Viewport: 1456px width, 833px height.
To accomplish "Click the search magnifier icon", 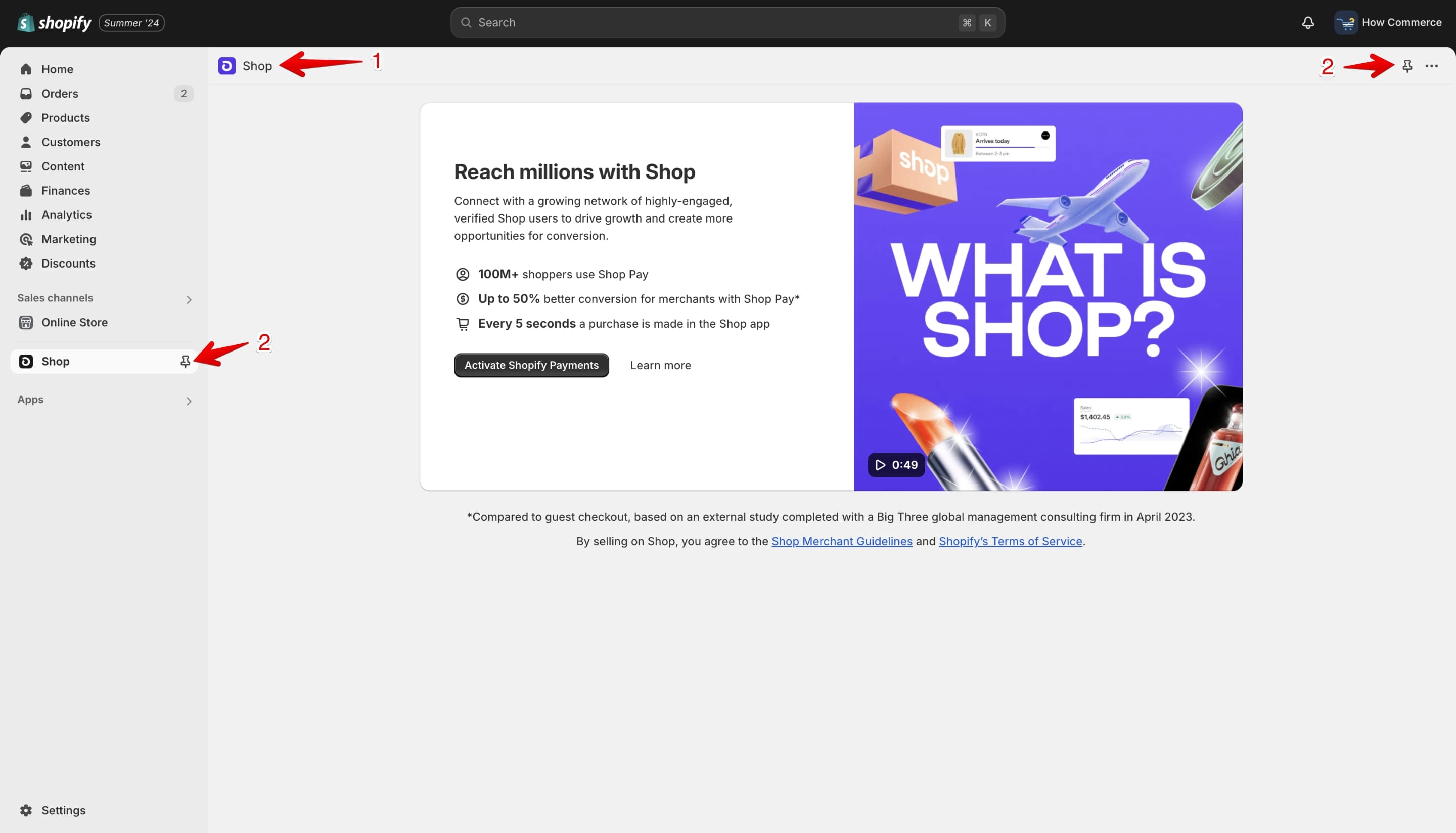I will click(466, 23).
